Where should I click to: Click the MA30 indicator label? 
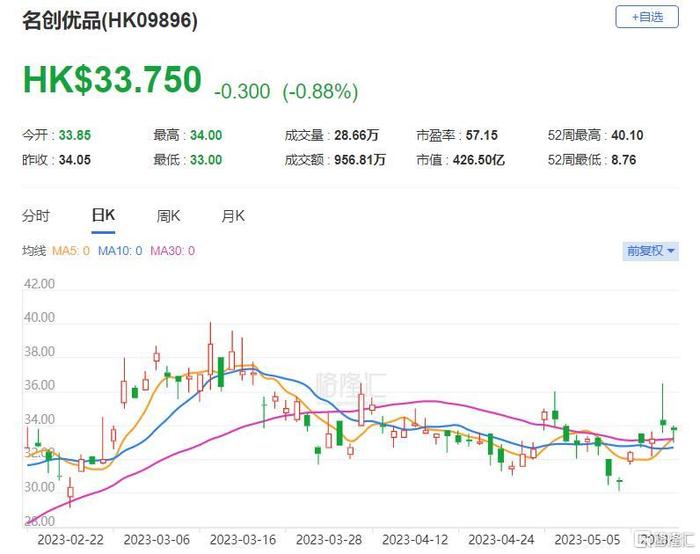(x=172, y=251)
